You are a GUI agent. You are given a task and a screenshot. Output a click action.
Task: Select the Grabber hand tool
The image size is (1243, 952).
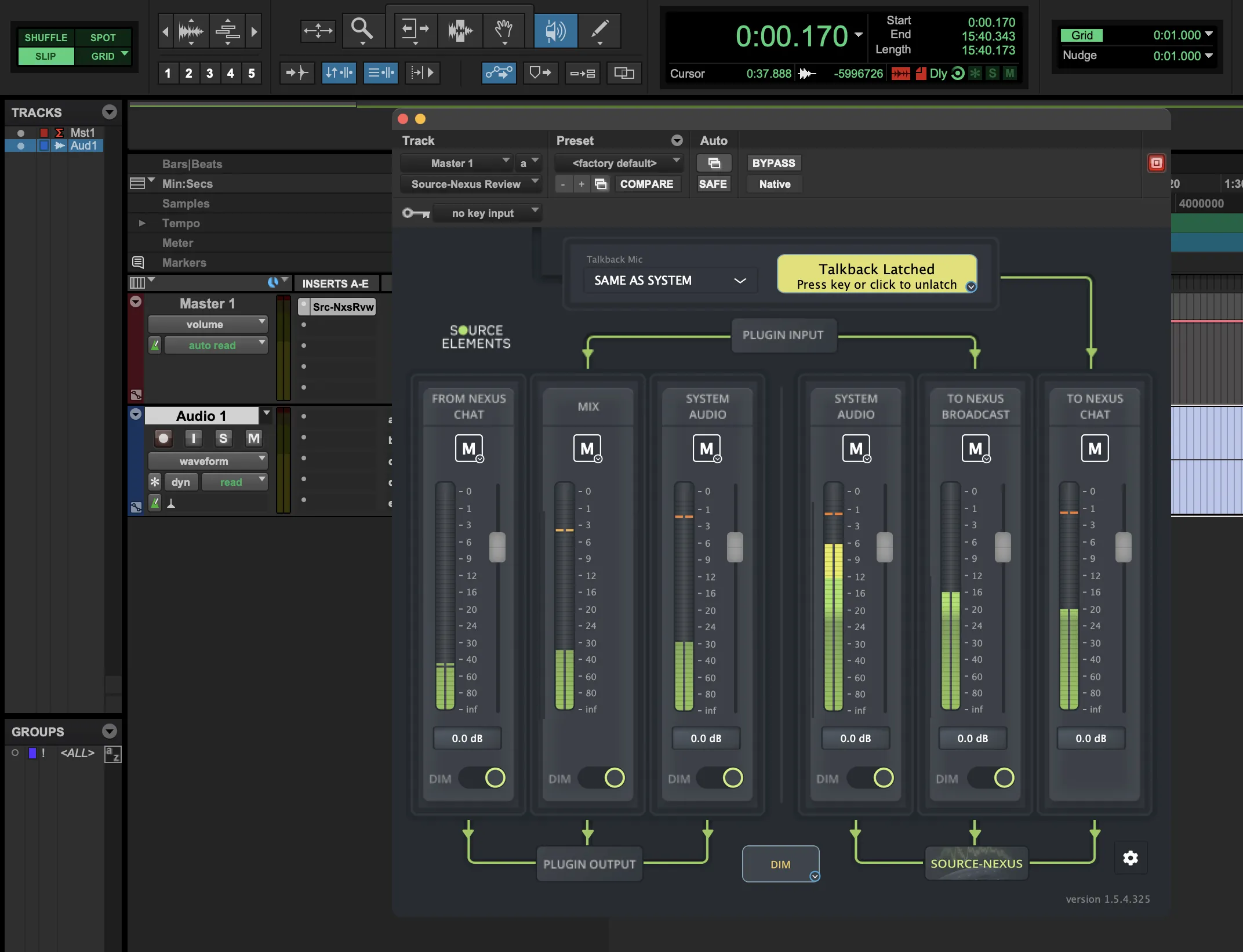pyautogui.click(x=504, y=30)
